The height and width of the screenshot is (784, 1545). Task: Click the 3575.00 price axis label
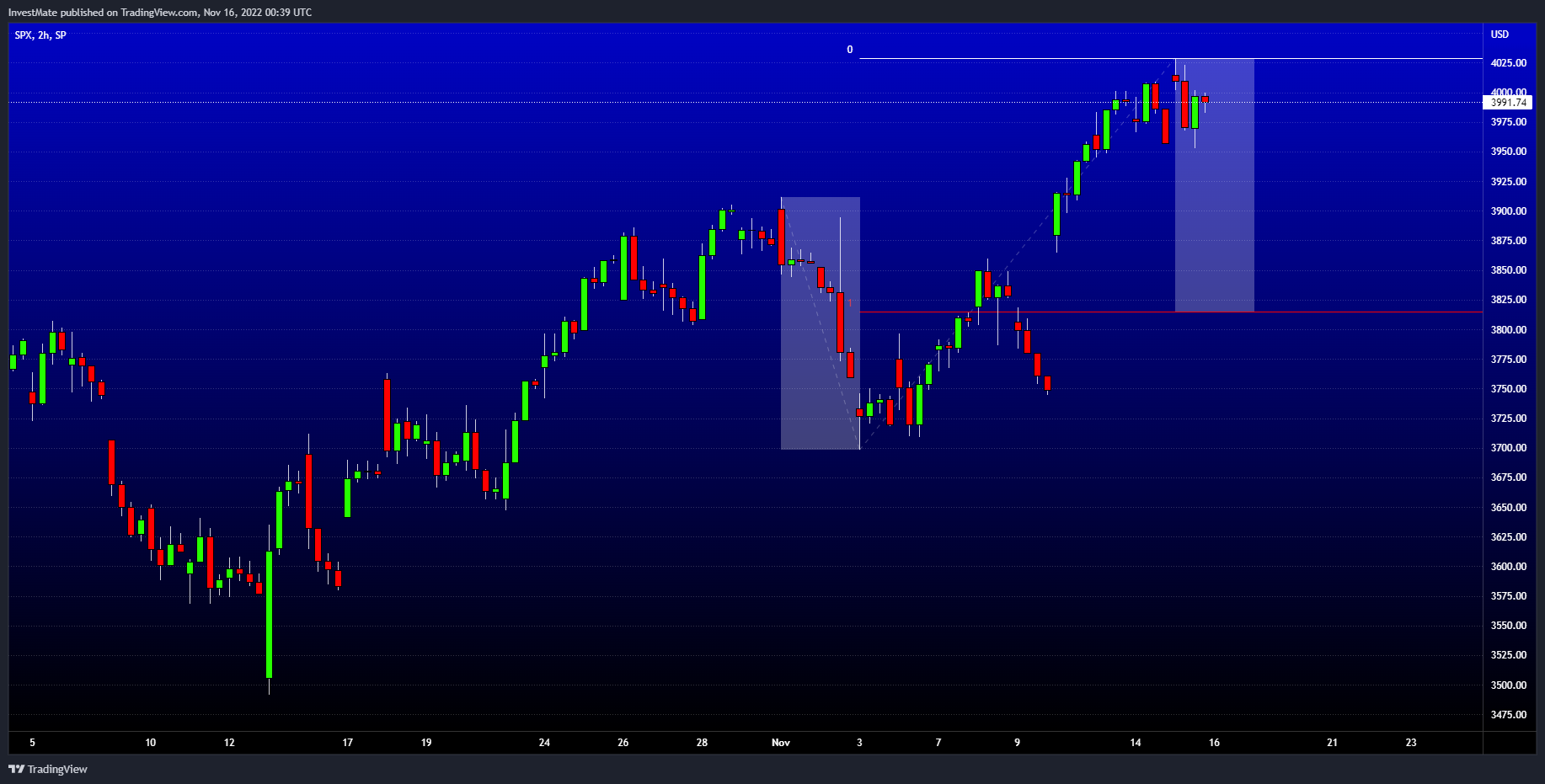[x=1508, y=596]
